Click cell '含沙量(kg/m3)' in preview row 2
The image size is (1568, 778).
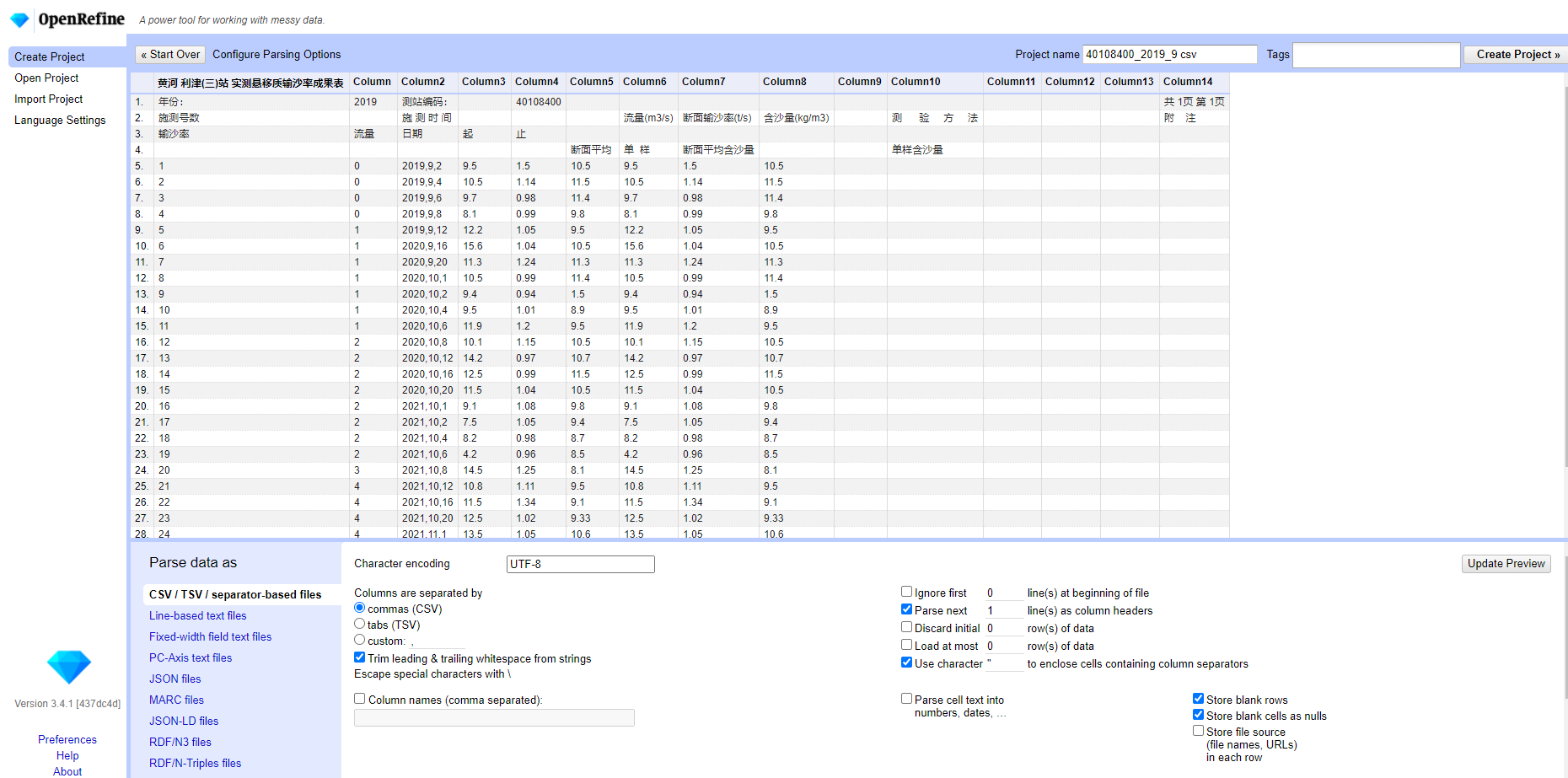(x=796, y=117)
